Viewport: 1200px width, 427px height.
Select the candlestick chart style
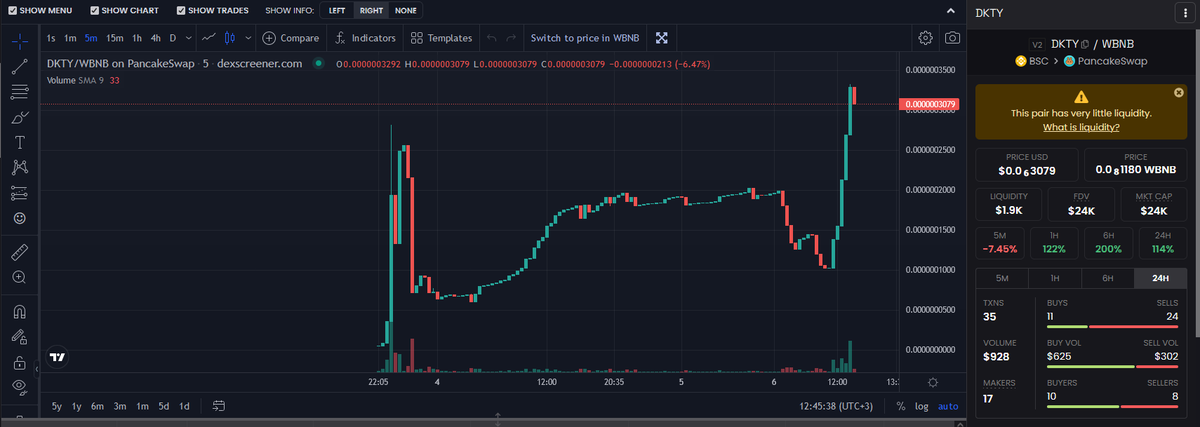point(230,38)
